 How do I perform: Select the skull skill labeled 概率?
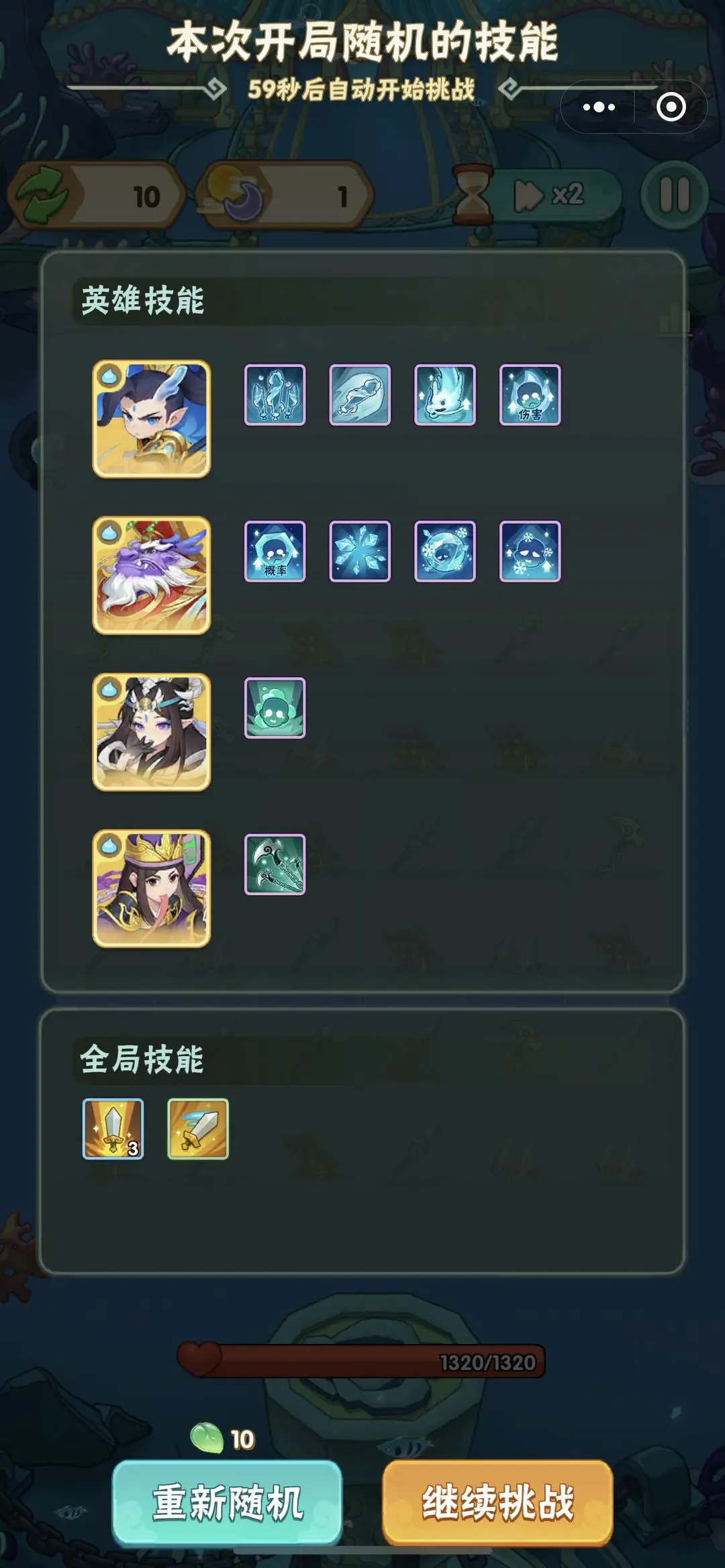coord(275,551)
